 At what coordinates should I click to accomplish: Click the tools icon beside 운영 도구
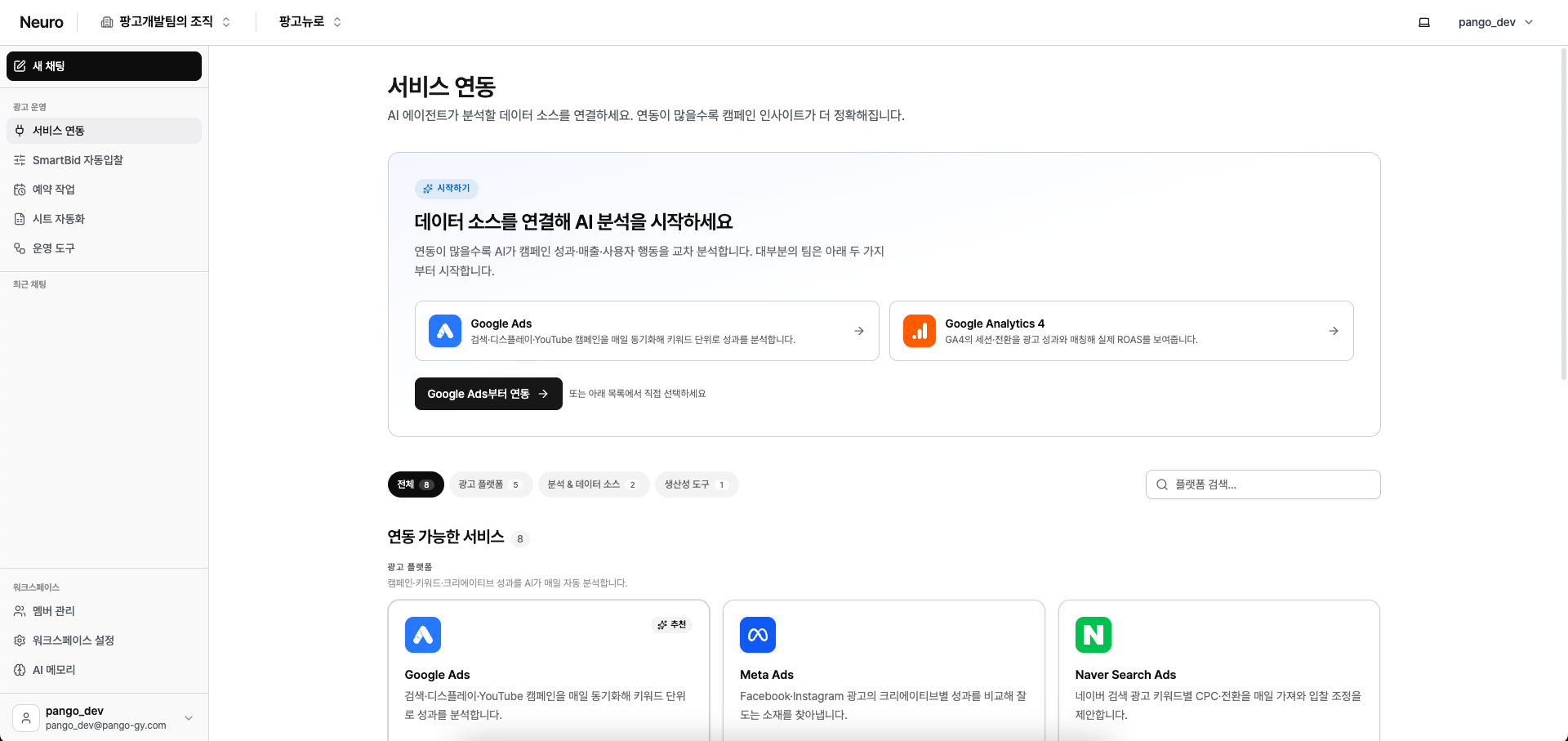coord(20,248)
